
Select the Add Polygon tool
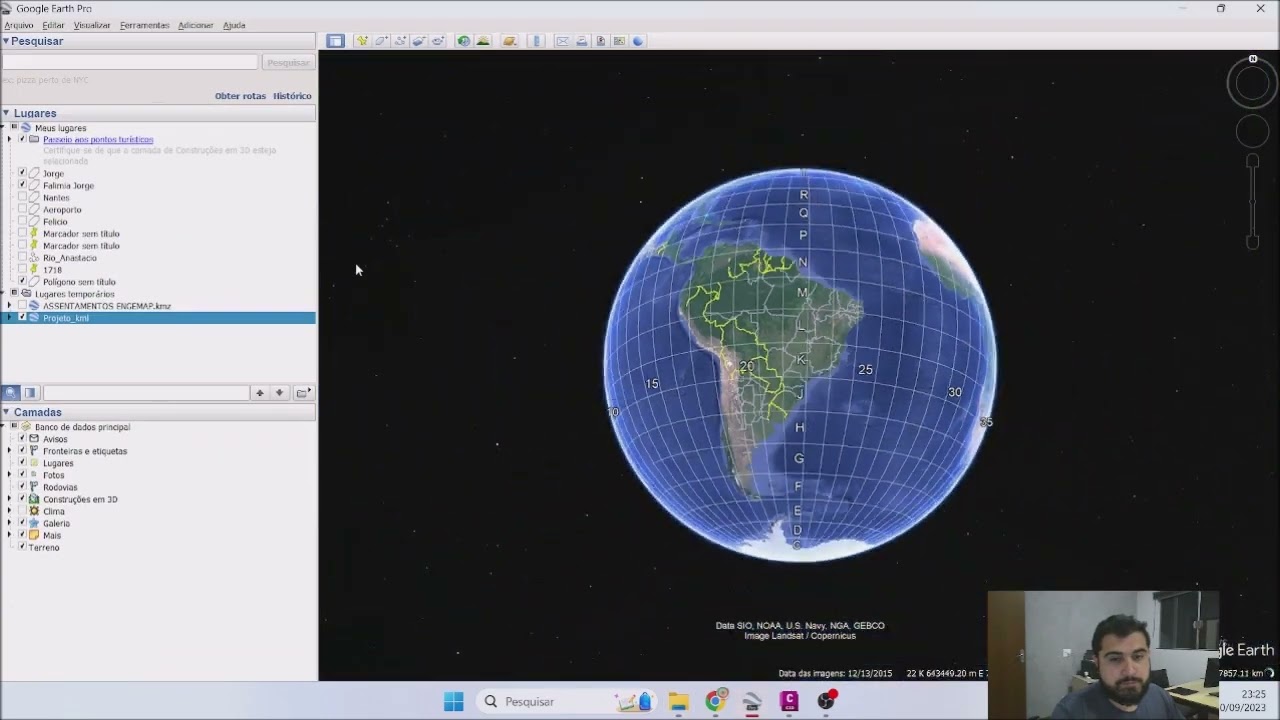[381, 41]
